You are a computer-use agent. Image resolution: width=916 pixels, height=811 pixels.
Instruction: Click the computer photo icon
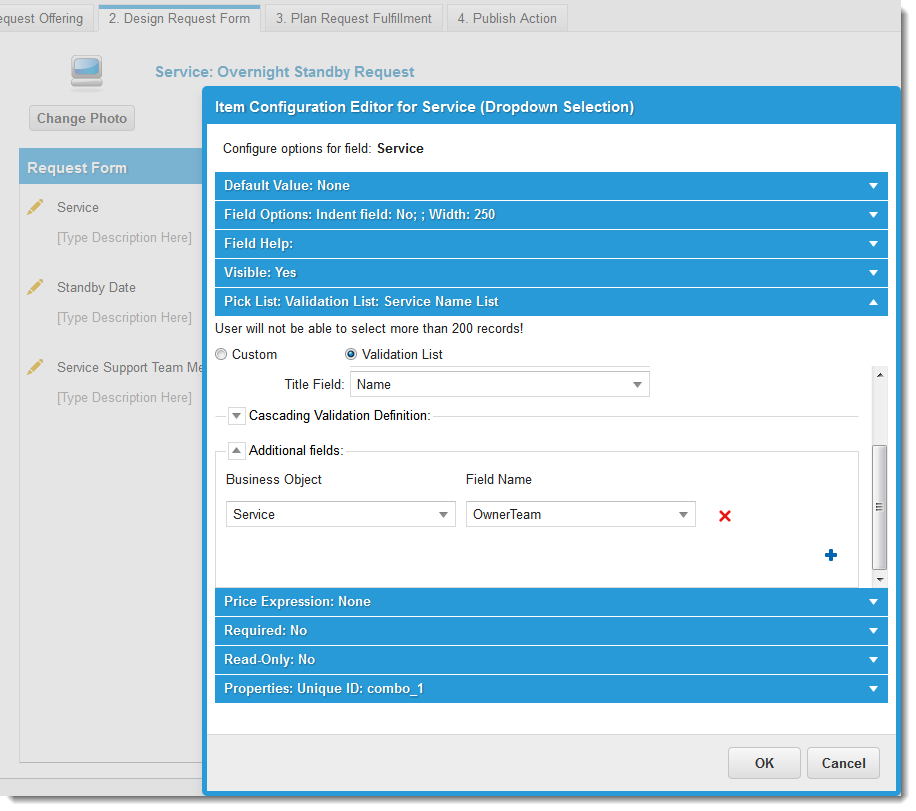coord(86,70)
